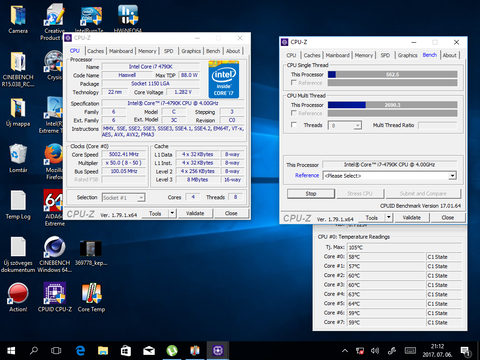Click the CPU Multi Thread progress bar
480x360 pixels.
[x=392, y=105]
